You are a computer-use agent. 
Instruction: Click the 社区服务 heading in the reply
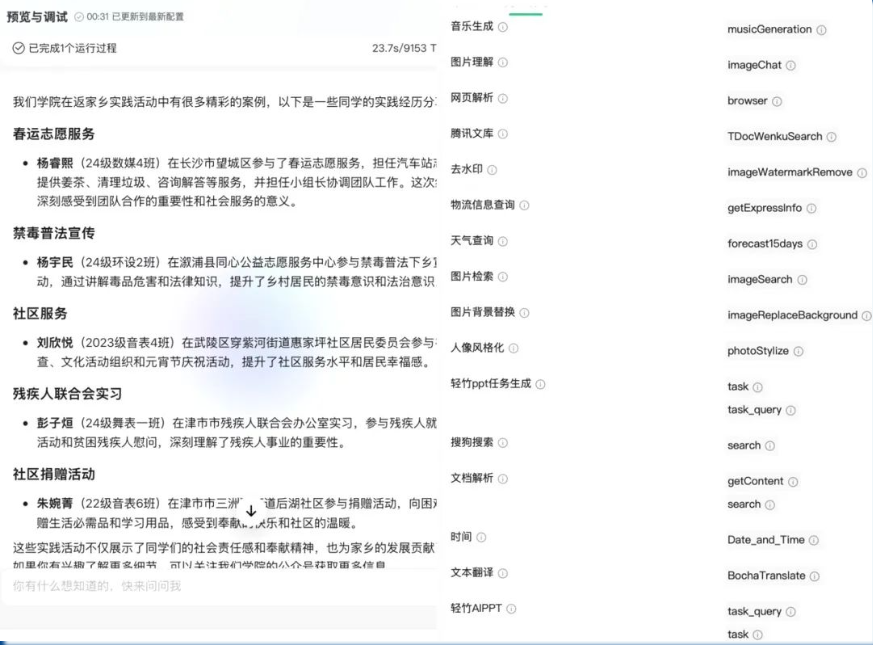[40, 314]
